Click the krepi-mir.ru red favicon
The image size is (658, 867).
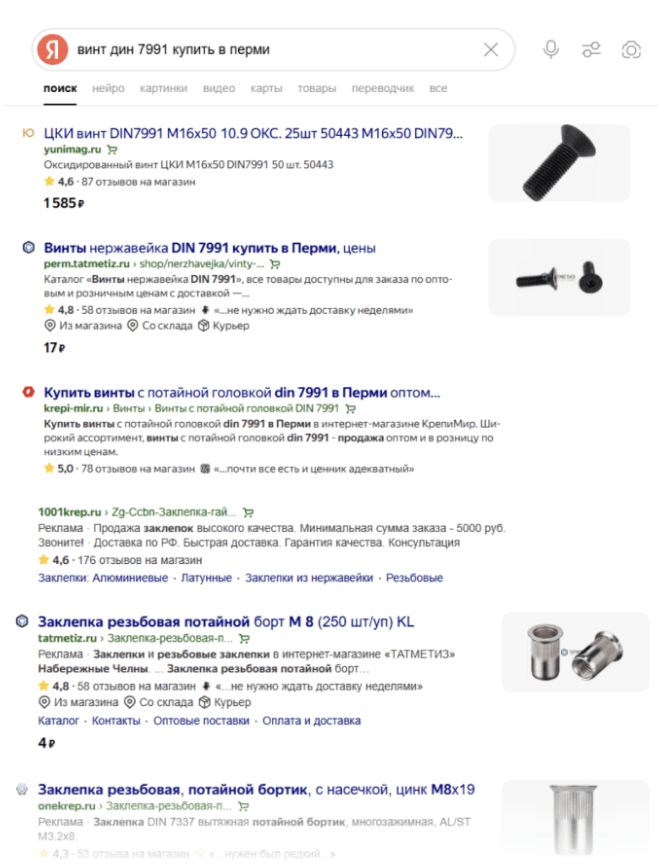point(28,392)
